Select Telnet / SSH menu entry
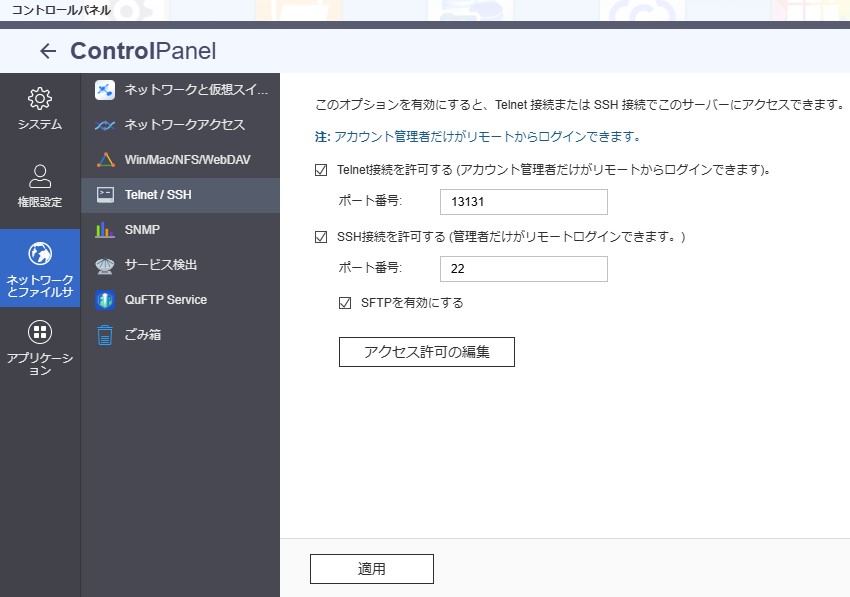This screenshot has height=597, width=850. (181, 195)
